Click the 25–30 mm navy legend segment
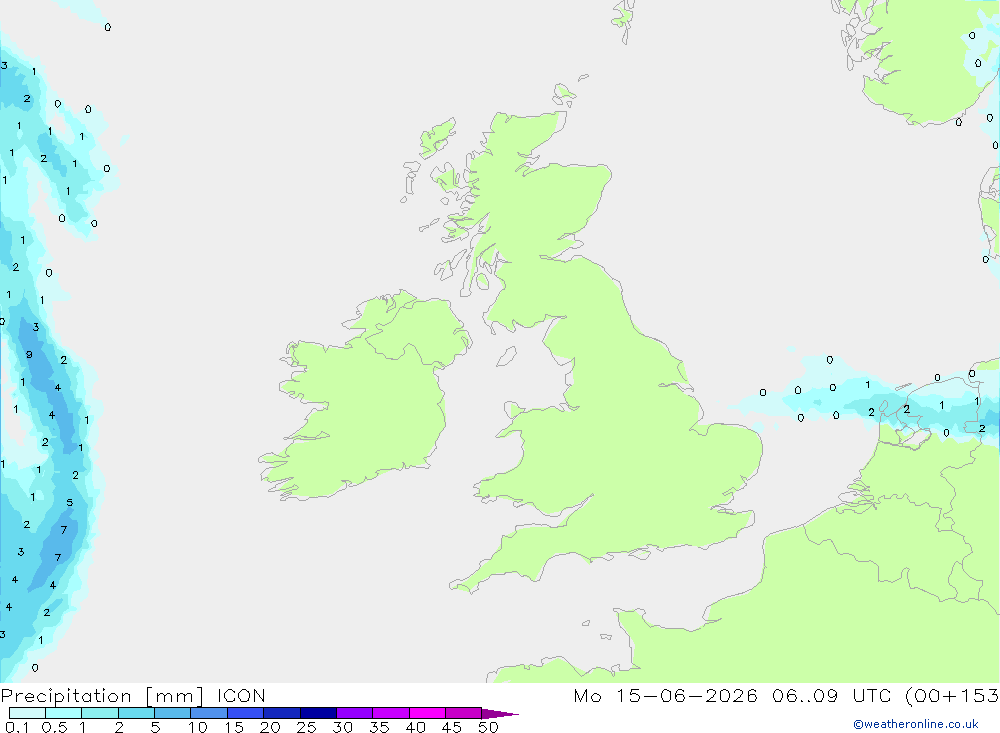The width and height of the screenshot is (1000, 733). [318, 713]
